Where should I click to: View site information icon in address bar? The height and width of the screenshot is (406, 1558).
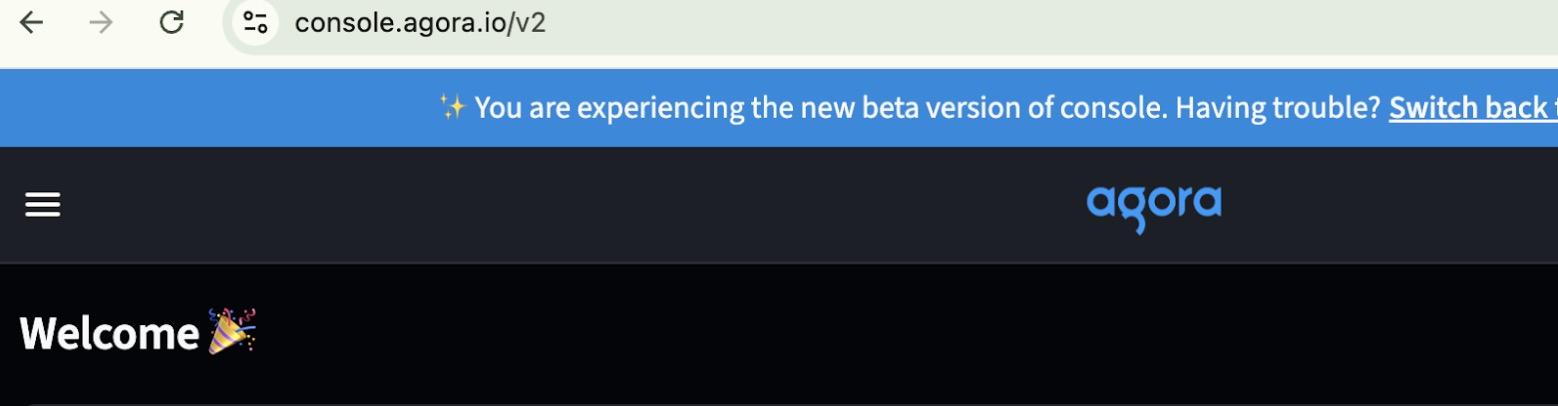(255, 23)
